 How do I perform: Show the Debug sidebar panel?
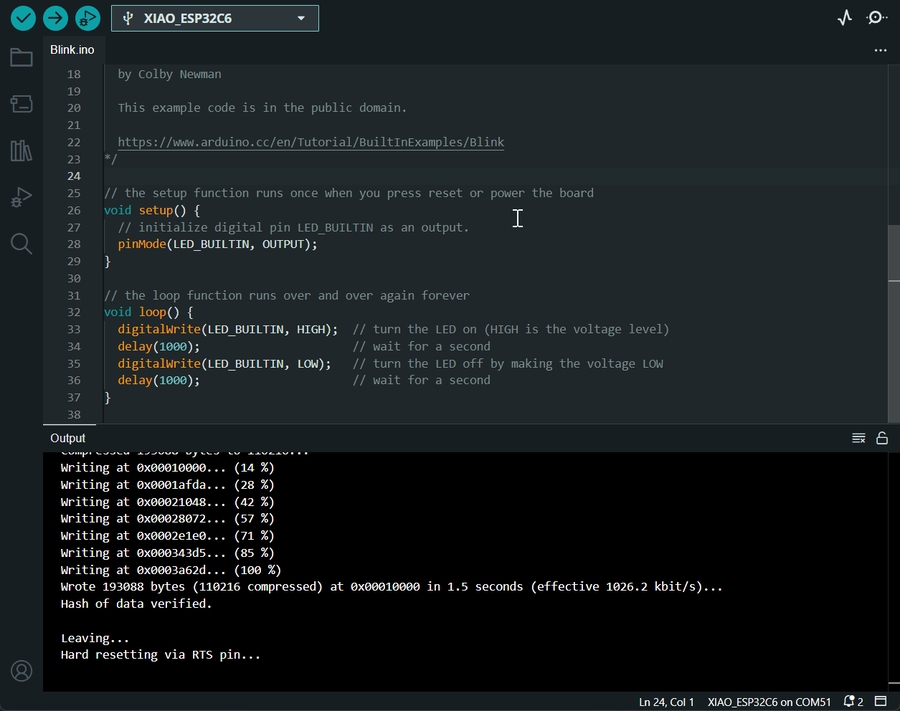click(x=21, y=197)
